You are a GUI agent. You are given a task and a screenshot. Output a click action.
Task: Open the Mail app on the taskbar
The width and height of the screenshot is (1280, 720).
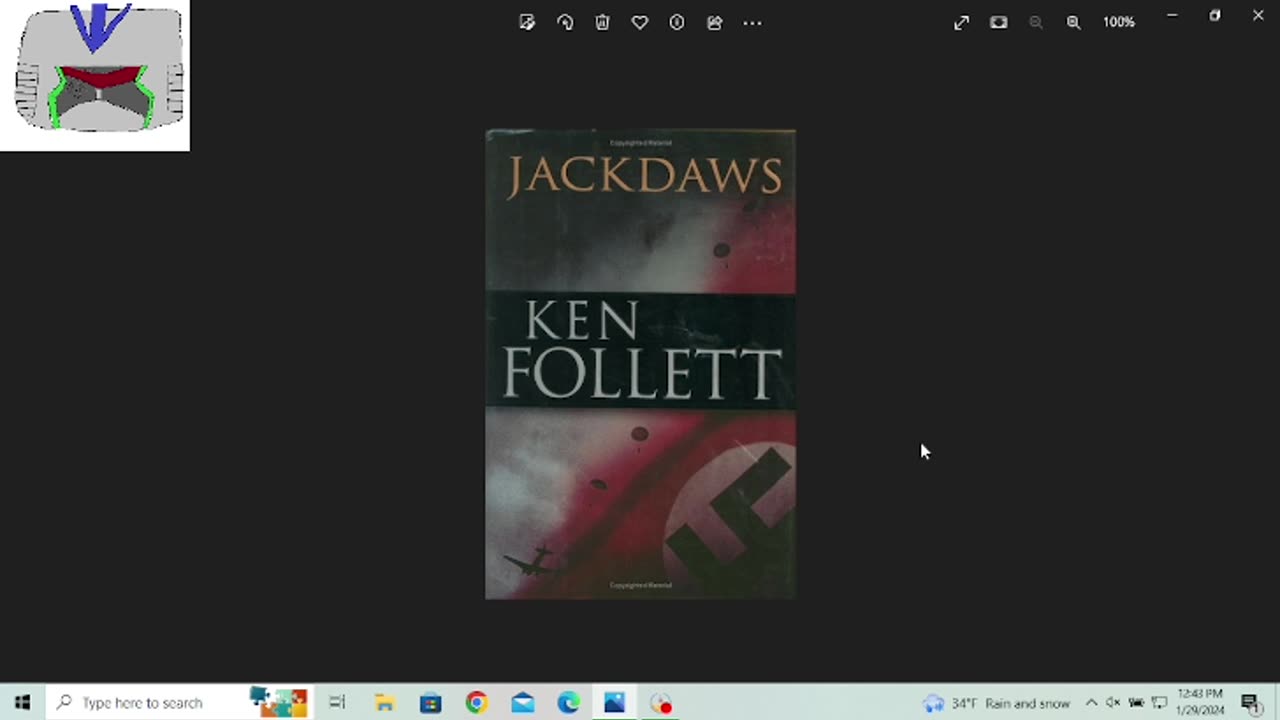click(522, 703)
